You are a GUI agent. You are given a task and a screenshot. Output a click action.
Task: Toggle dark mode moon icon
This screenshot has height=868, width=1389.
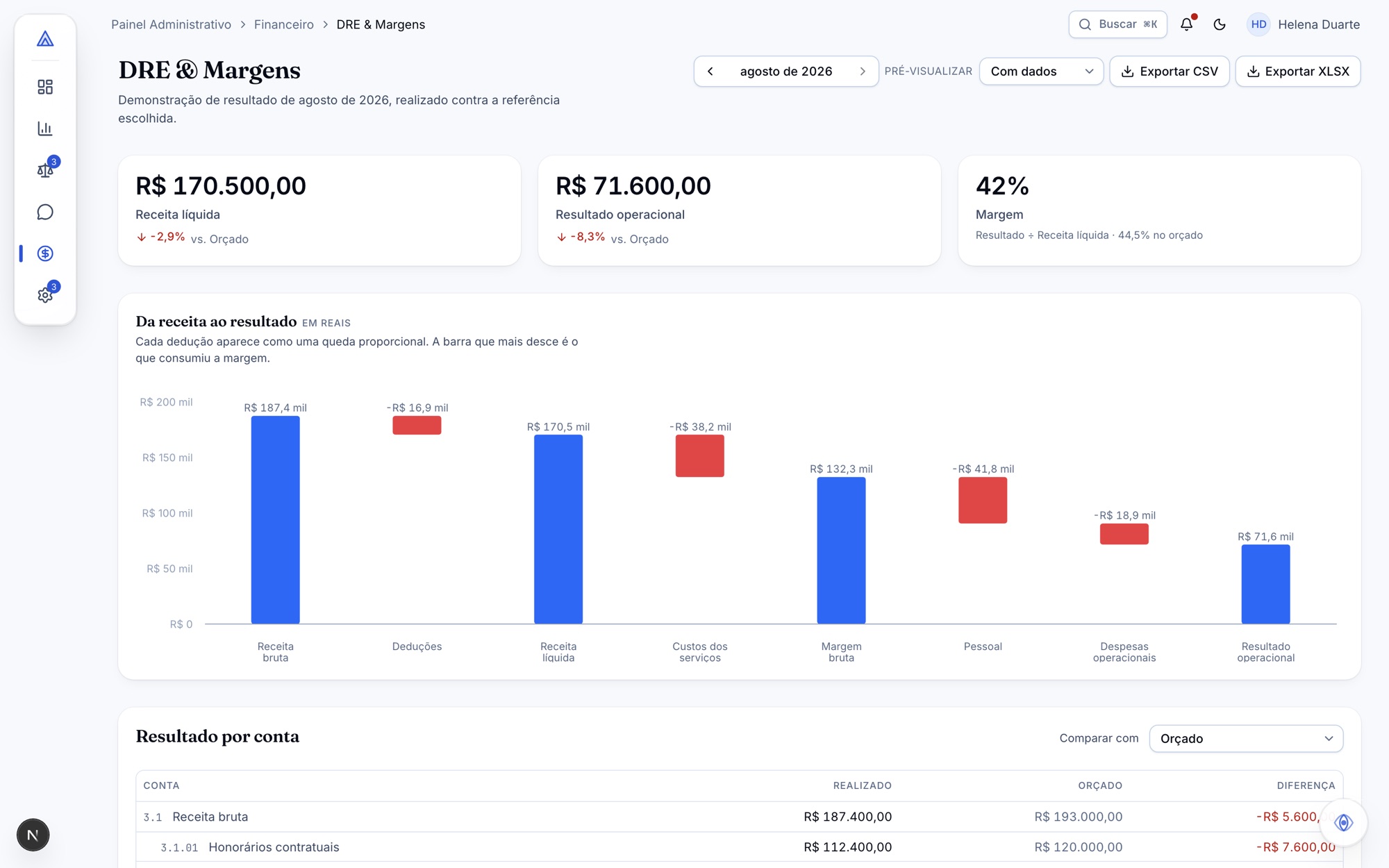[1220, 24]
